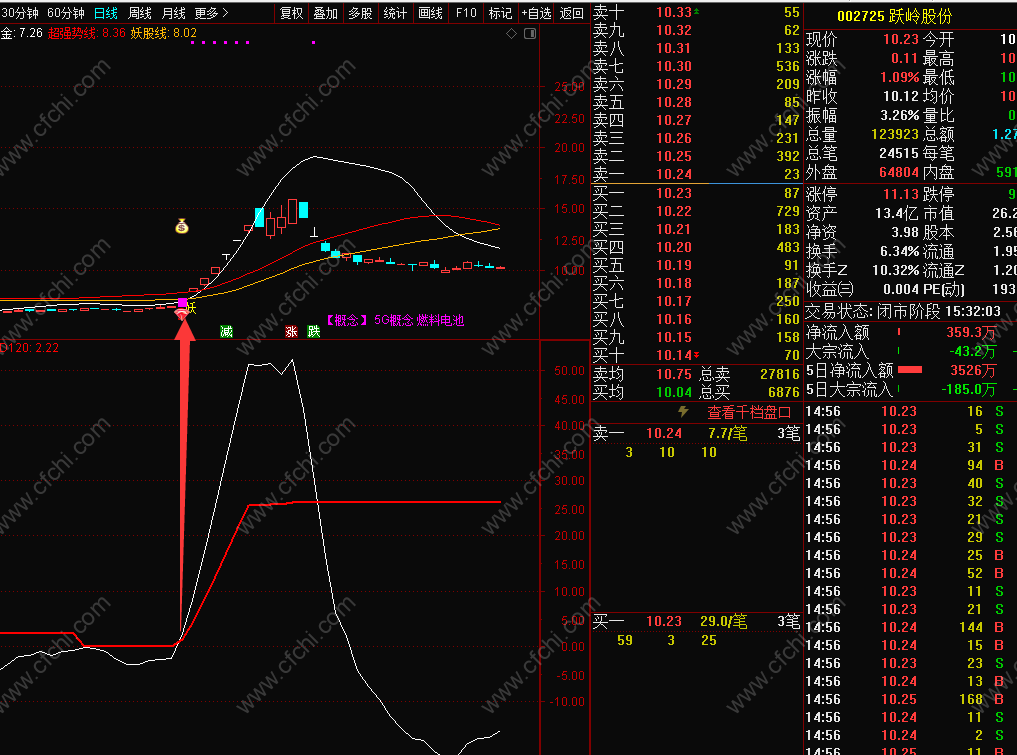The height and width of the screenshot is (755, 1017).
Task: Expand the 更多 periods menu
Action: pyautogui.click(x=211, y=13)
